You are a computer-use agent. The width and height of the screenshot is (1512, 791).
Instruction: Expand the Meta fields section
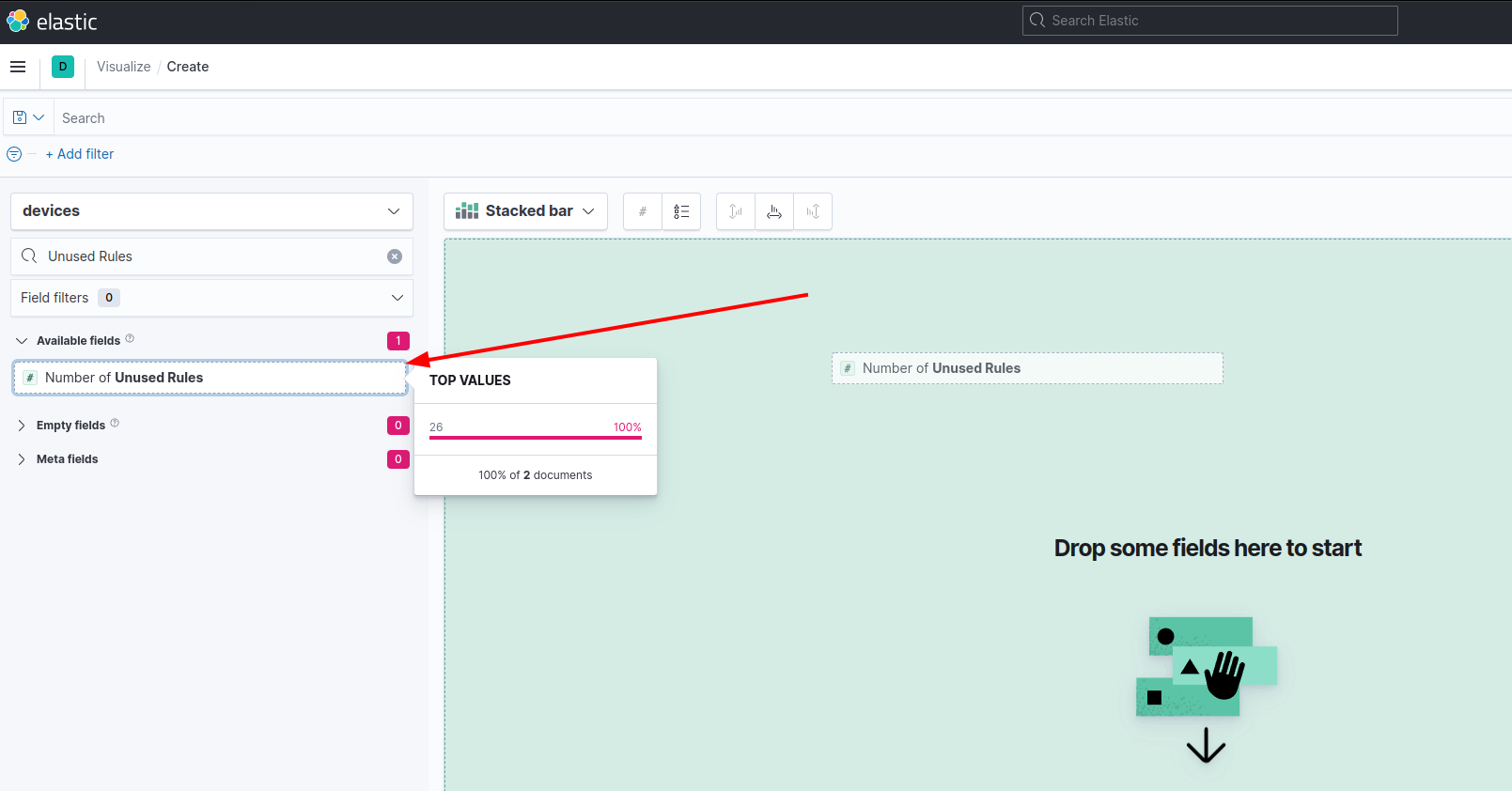(x=22, y=459)
